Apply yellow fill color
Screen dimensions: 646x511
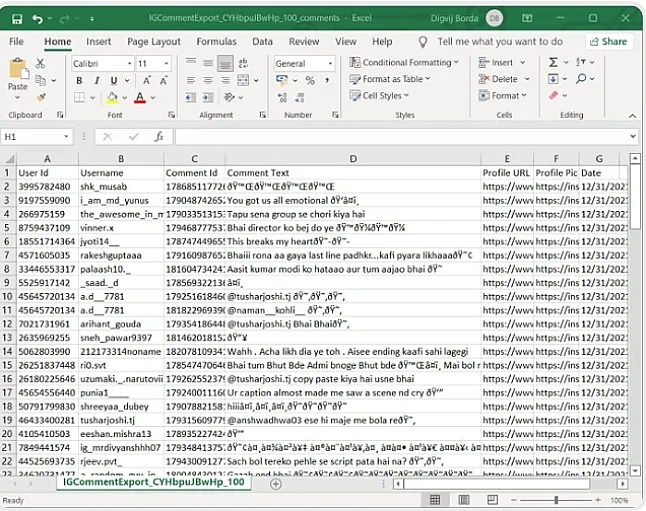(112, 98)
